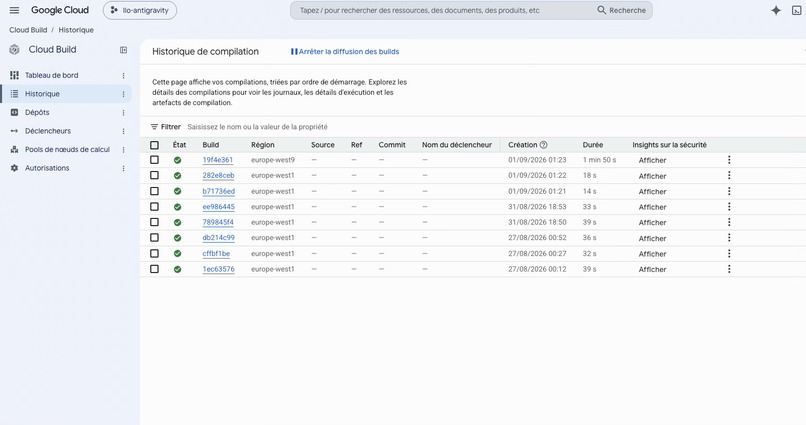Click success status icon for build 1ec63576

(x=177, y=269)
